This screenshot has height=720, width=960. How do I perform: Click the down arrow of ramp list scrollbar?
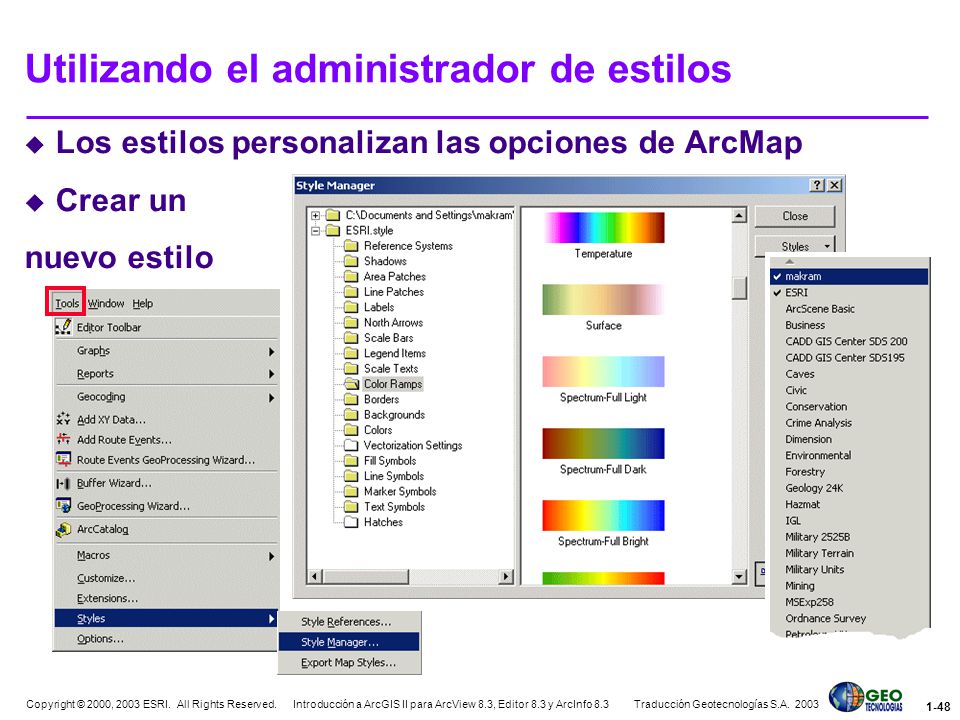coord(740,576)
